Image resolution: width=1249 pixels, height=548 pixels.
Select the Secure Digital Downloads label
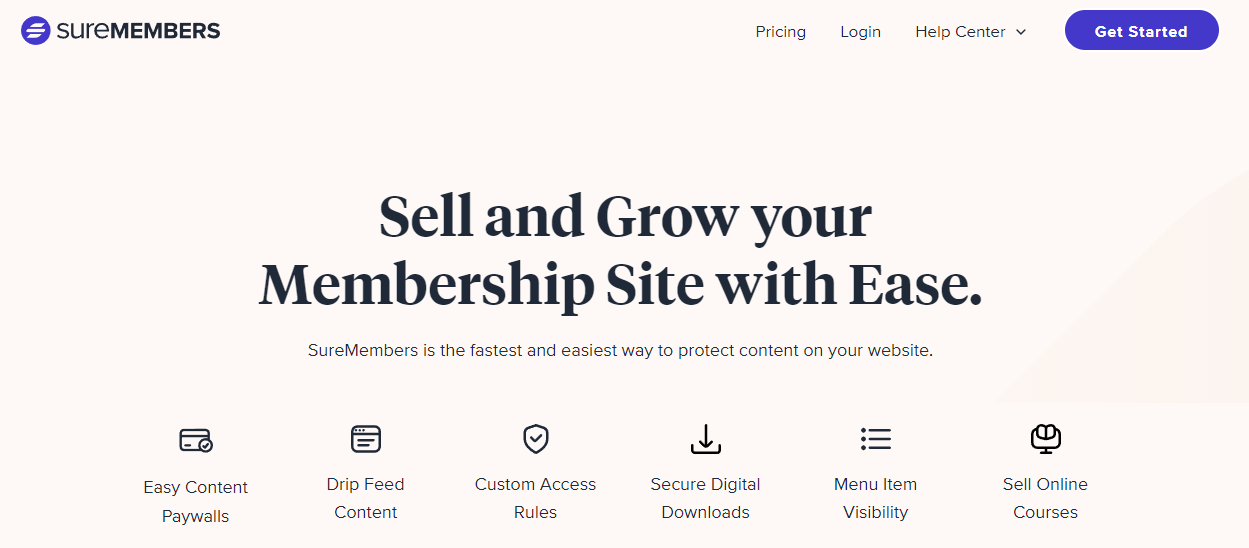[706, 498]
